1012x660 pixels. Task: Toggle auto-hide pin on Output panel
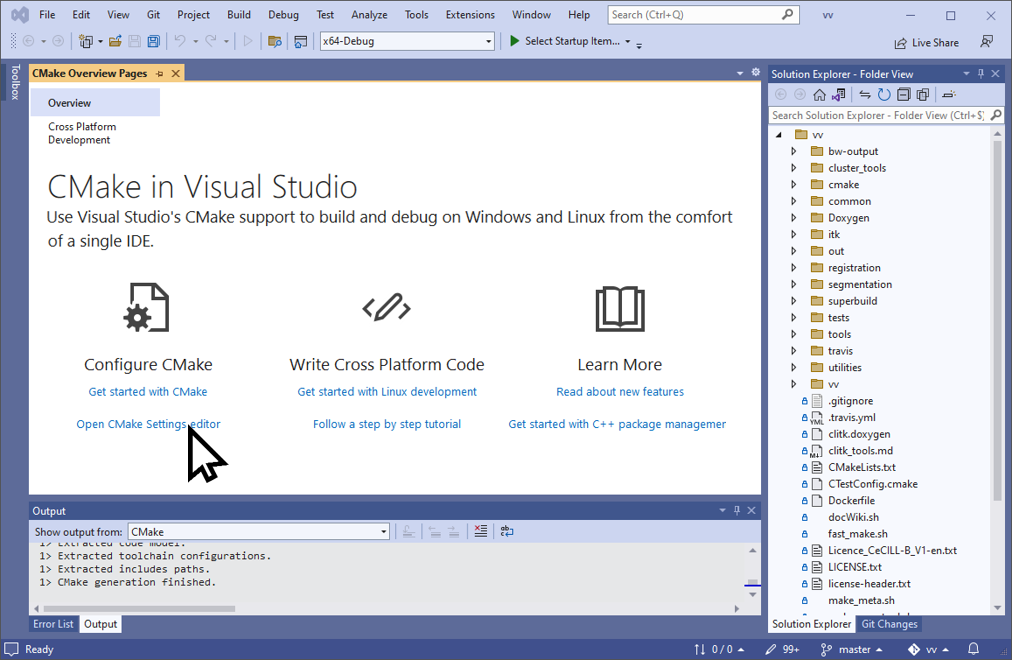pyautogui.click(x=736, y=510)
